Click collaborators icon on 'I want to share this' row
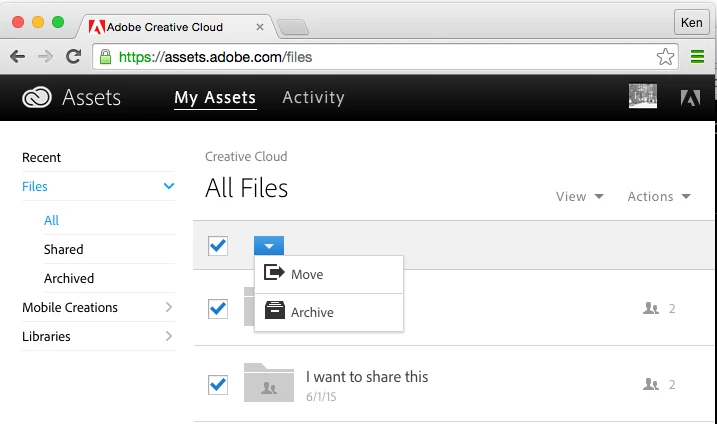717x424 pixels. point(651,384)
